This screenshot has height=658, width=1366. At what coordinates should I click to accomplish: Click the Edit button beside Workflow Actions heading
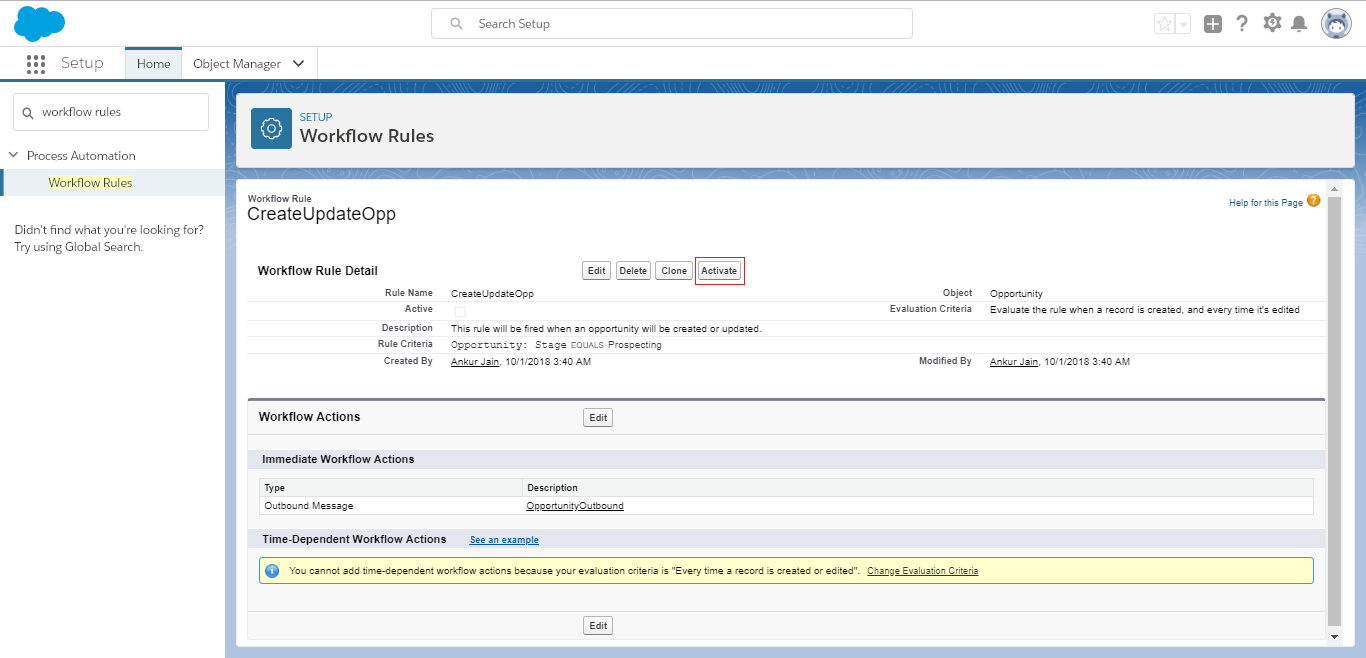(x=598, y=418)
